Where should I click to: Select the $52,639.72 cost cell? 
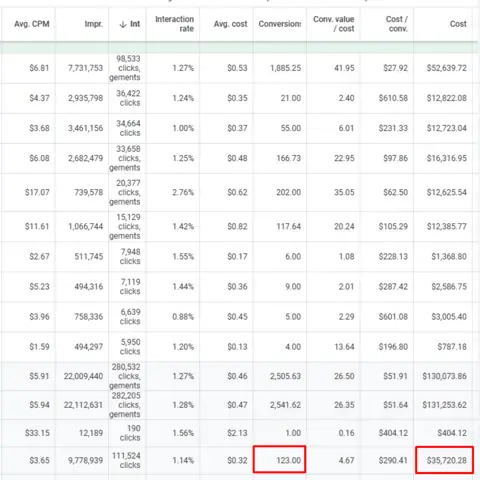(x=447, y=68)
